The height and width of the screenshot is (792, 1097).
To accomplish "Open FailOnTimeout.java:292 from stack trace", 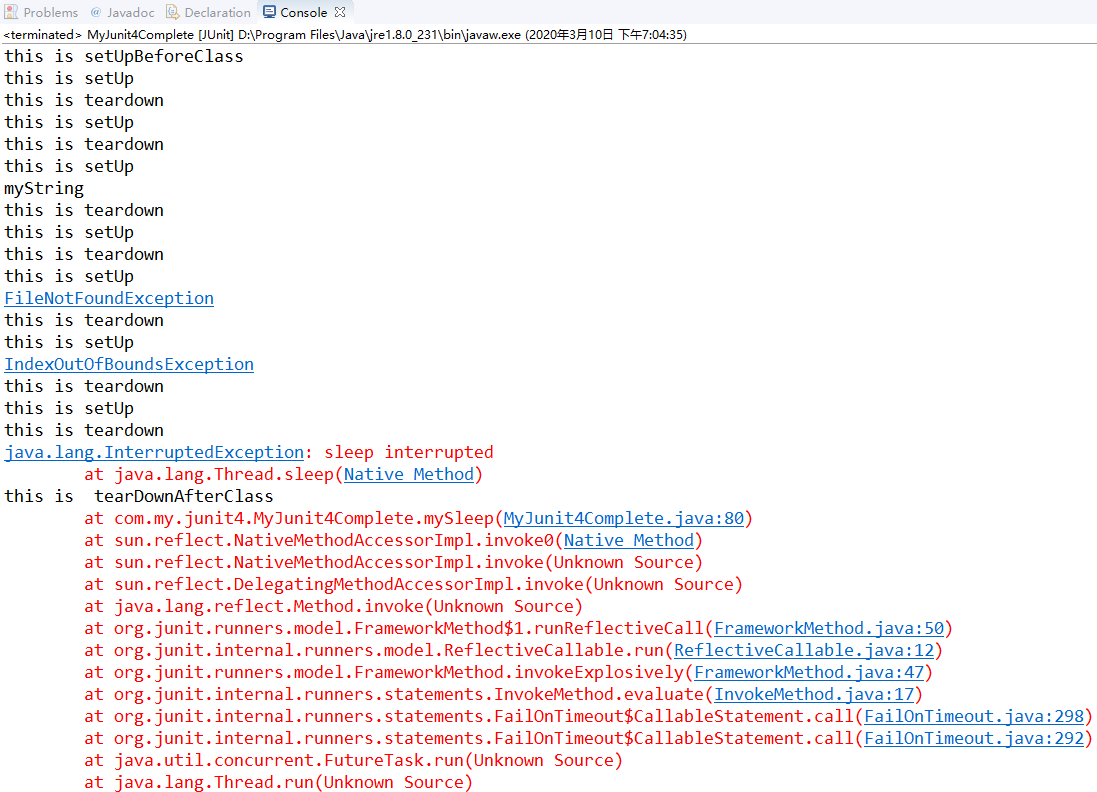I will (973, 737).
